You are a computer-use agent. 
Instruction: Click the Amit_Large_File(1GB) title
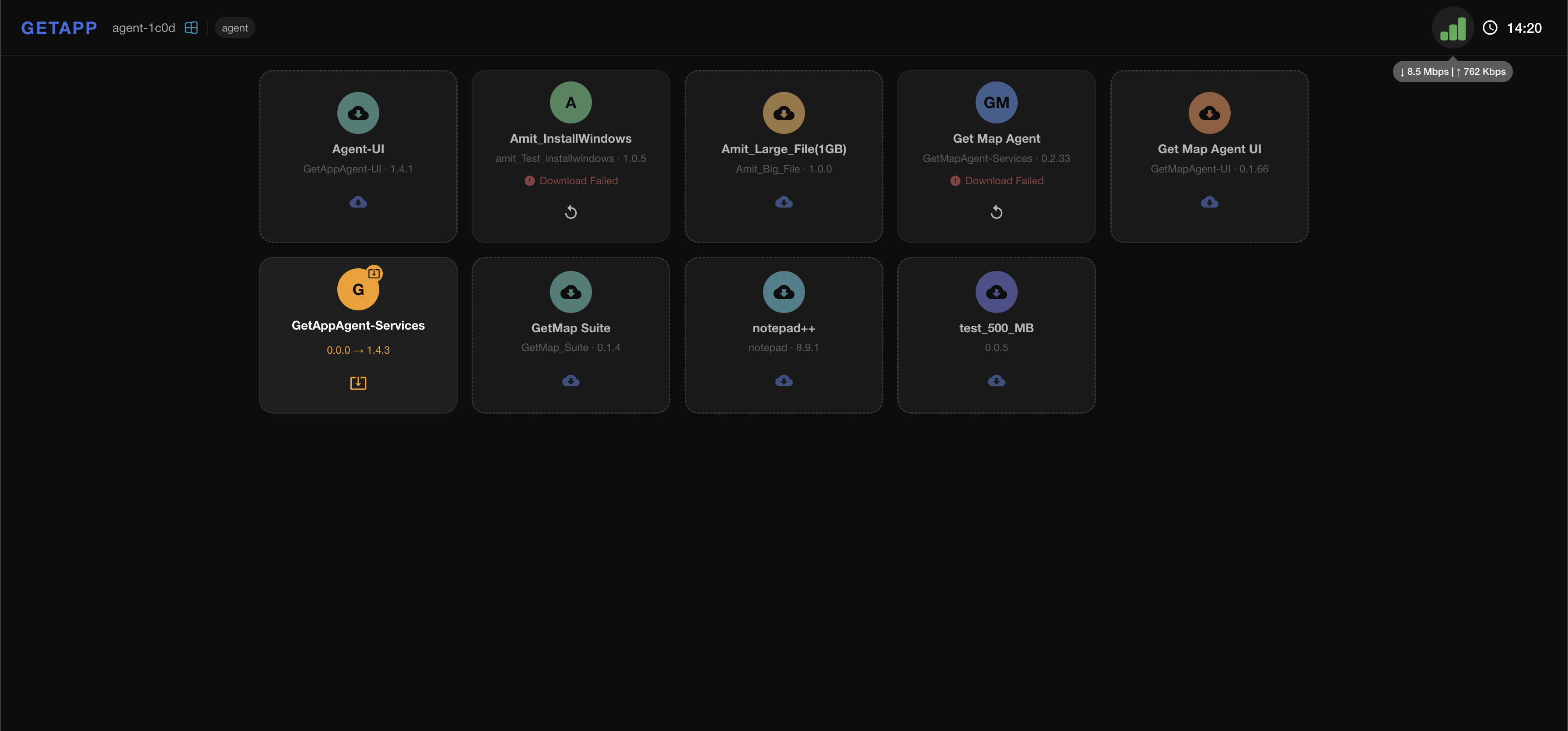coord(784,149)
